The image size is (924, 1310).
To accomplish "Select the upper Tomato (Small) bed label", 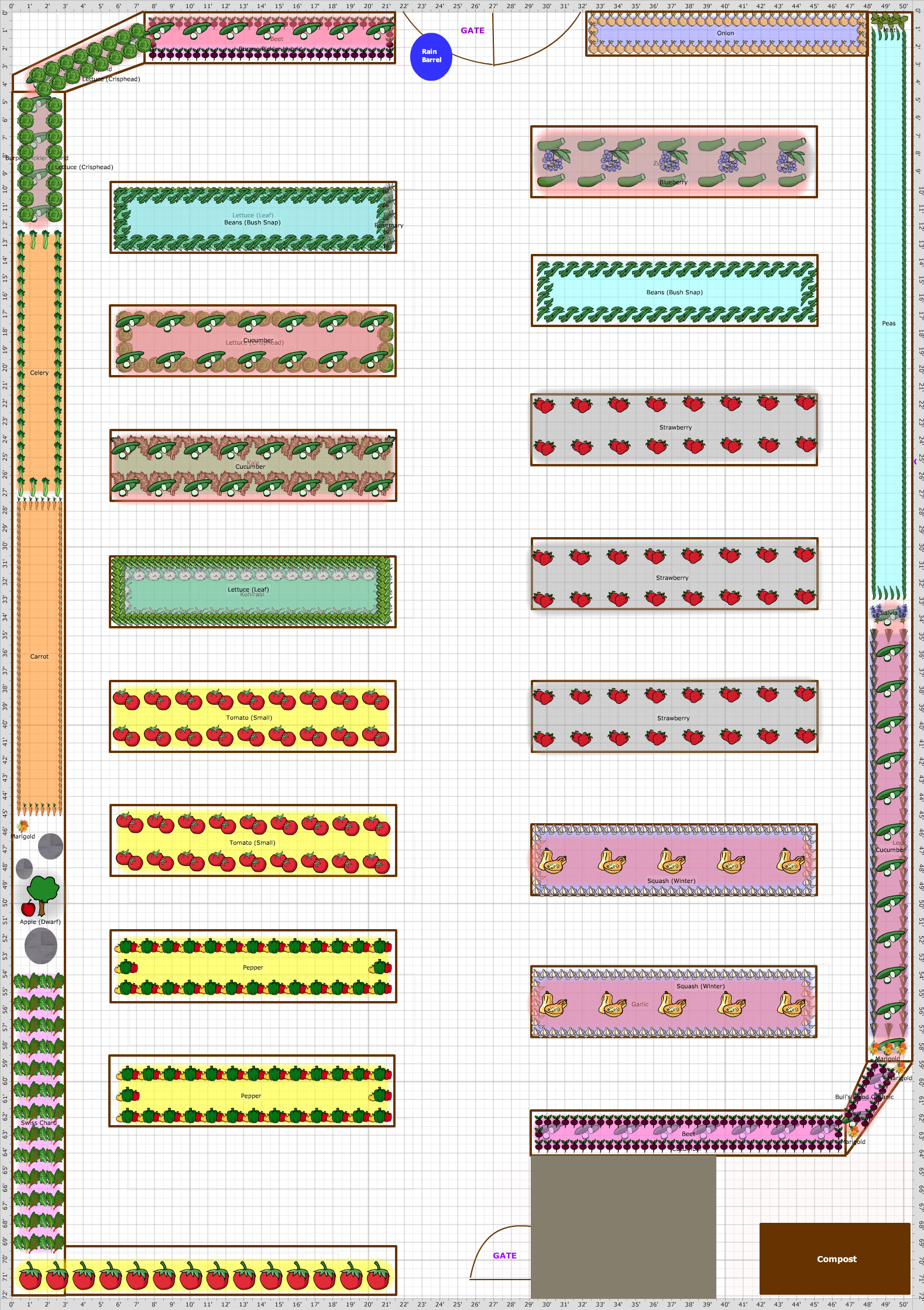I will pyautogui.click(x=249, y=717).
